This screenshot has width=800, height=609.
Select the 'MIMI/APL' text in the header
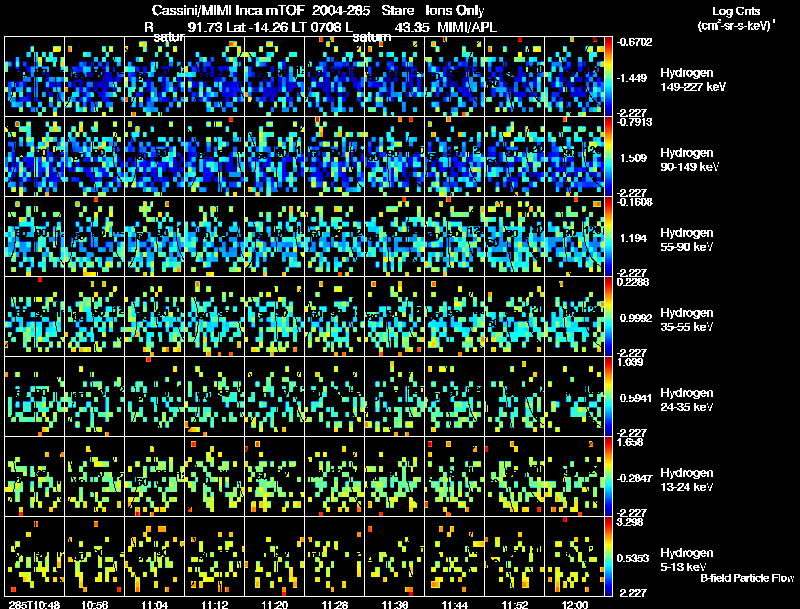coord(467,27)
